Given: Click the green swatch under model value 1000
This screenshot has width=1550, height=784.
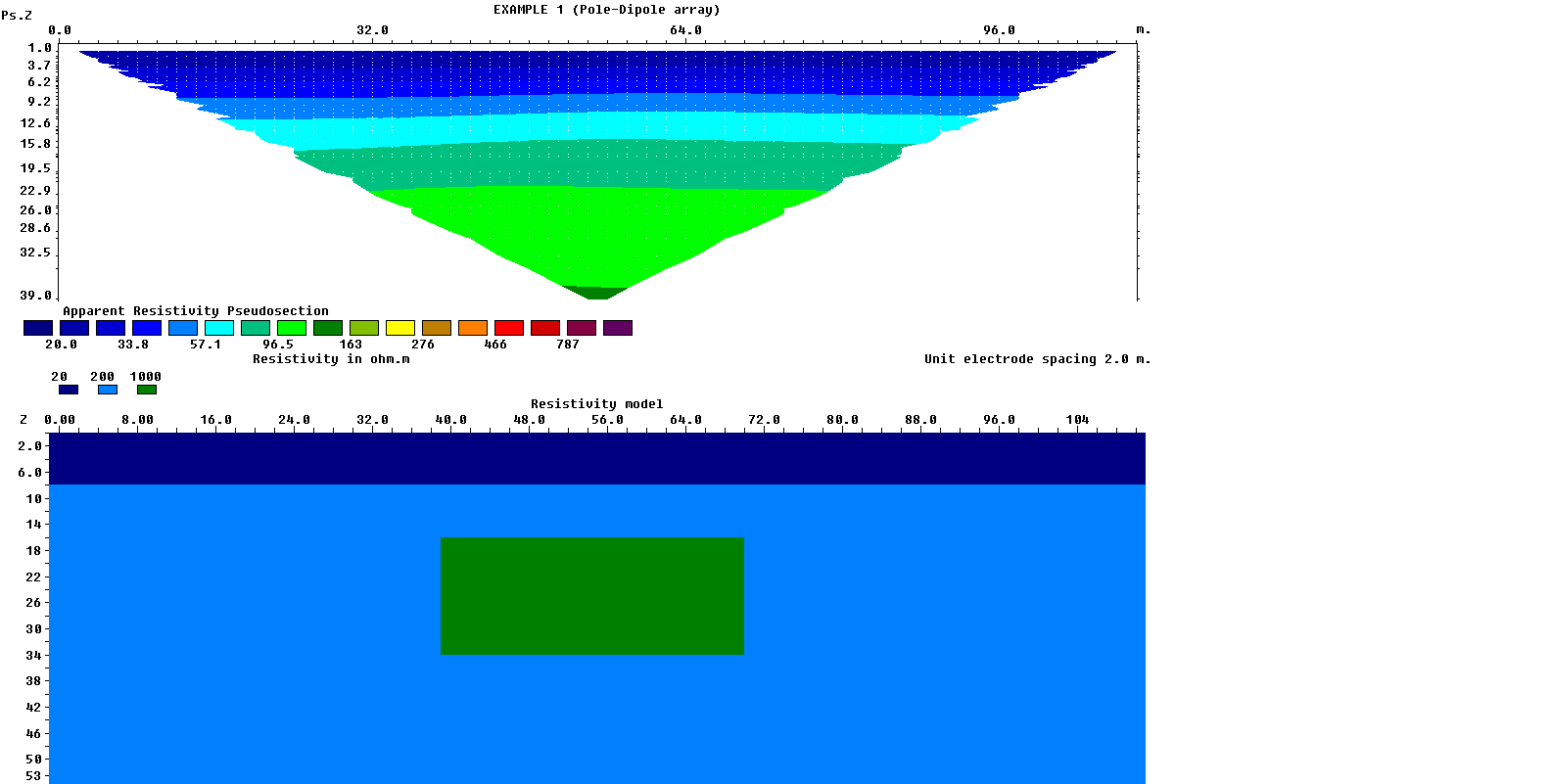Looking at the screenshot, I should click(147, 390).
